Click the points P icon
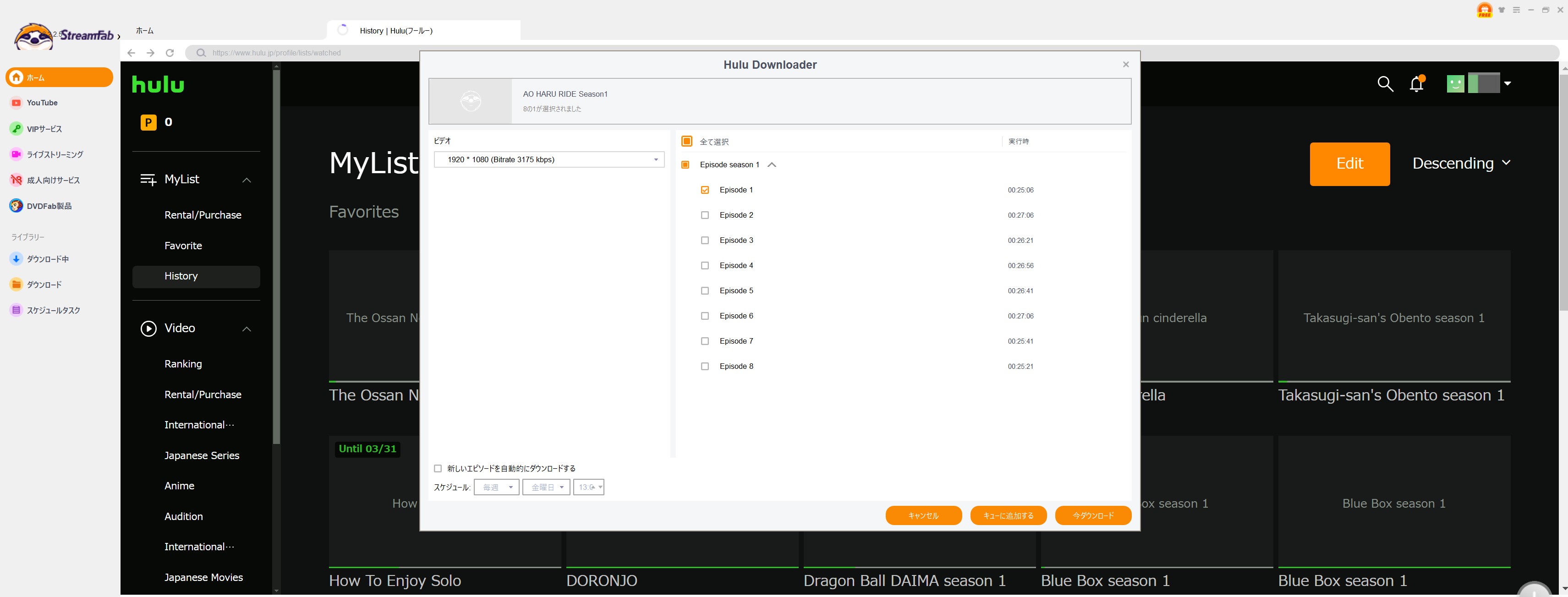Viewport: 1568px width, 597px height. (x=148, y=122)
